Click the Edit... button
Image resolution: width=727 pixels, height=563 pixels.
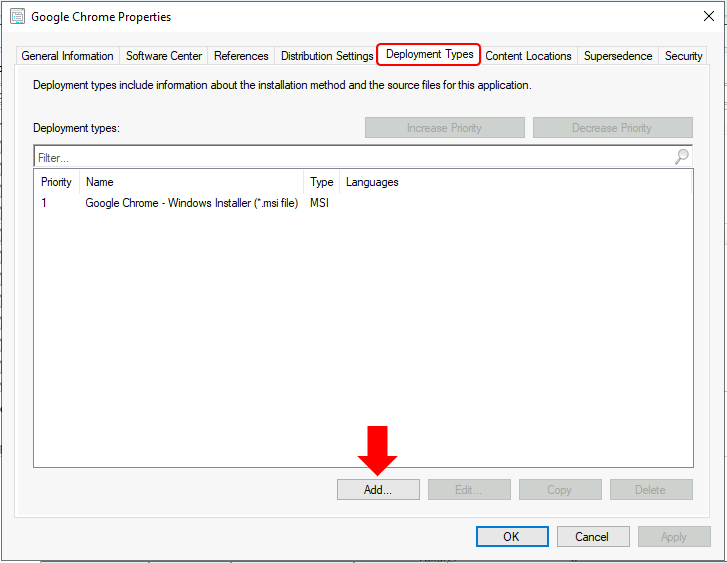(x=469, y=490)
